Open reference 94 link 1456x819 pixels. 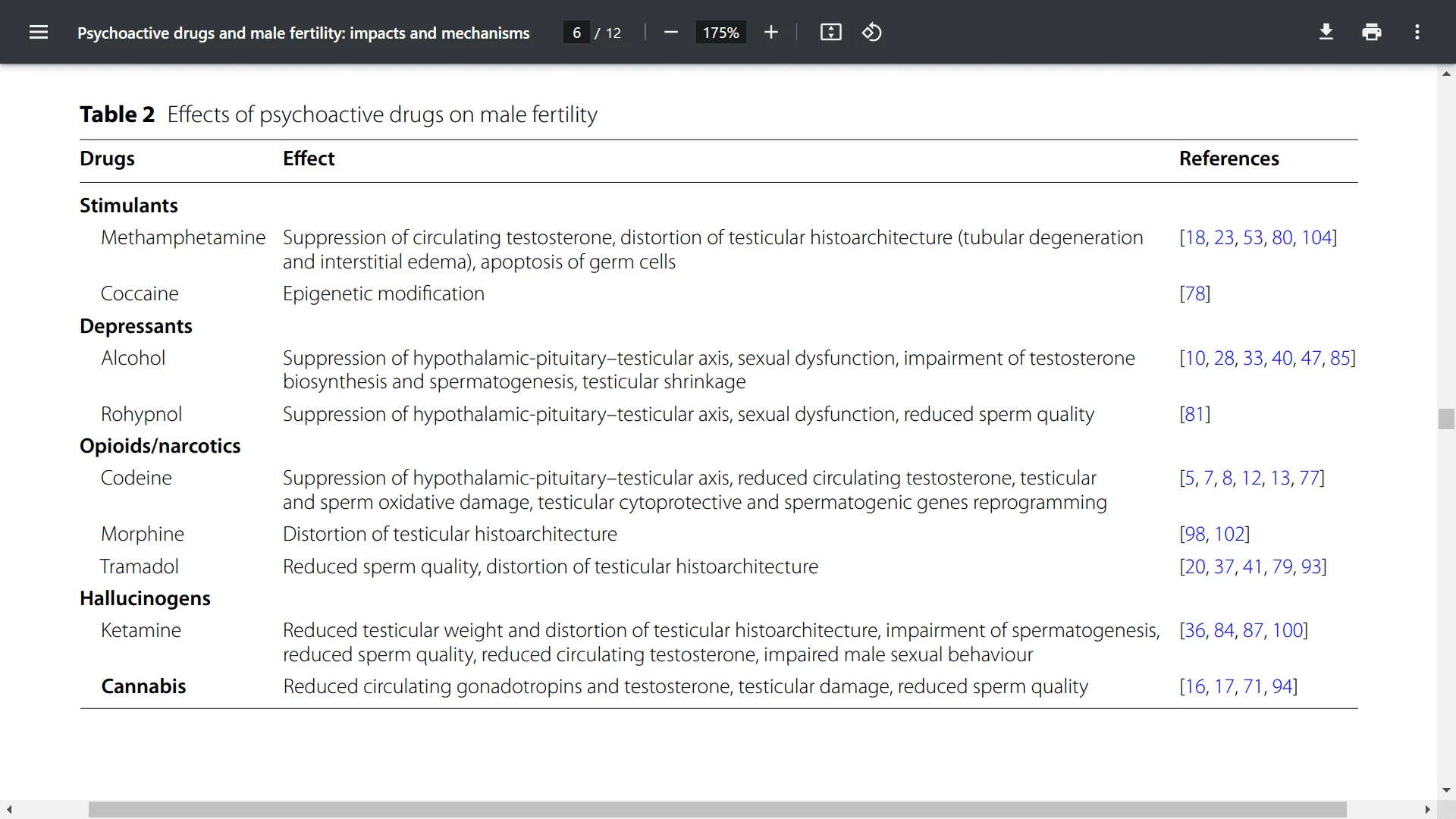pyautogui.click(x=1282, y=686)
